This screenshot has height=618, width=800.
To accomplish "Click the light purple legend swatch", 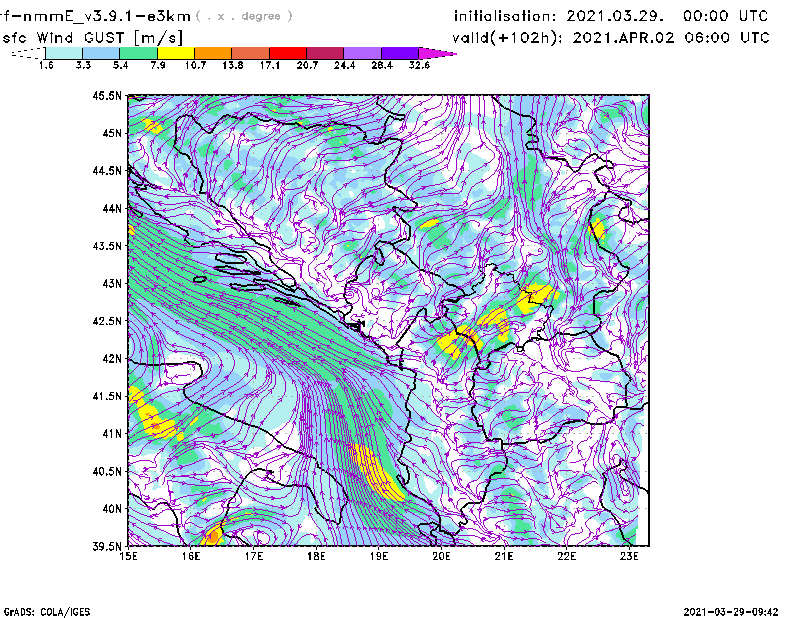I will pos(363,53).
